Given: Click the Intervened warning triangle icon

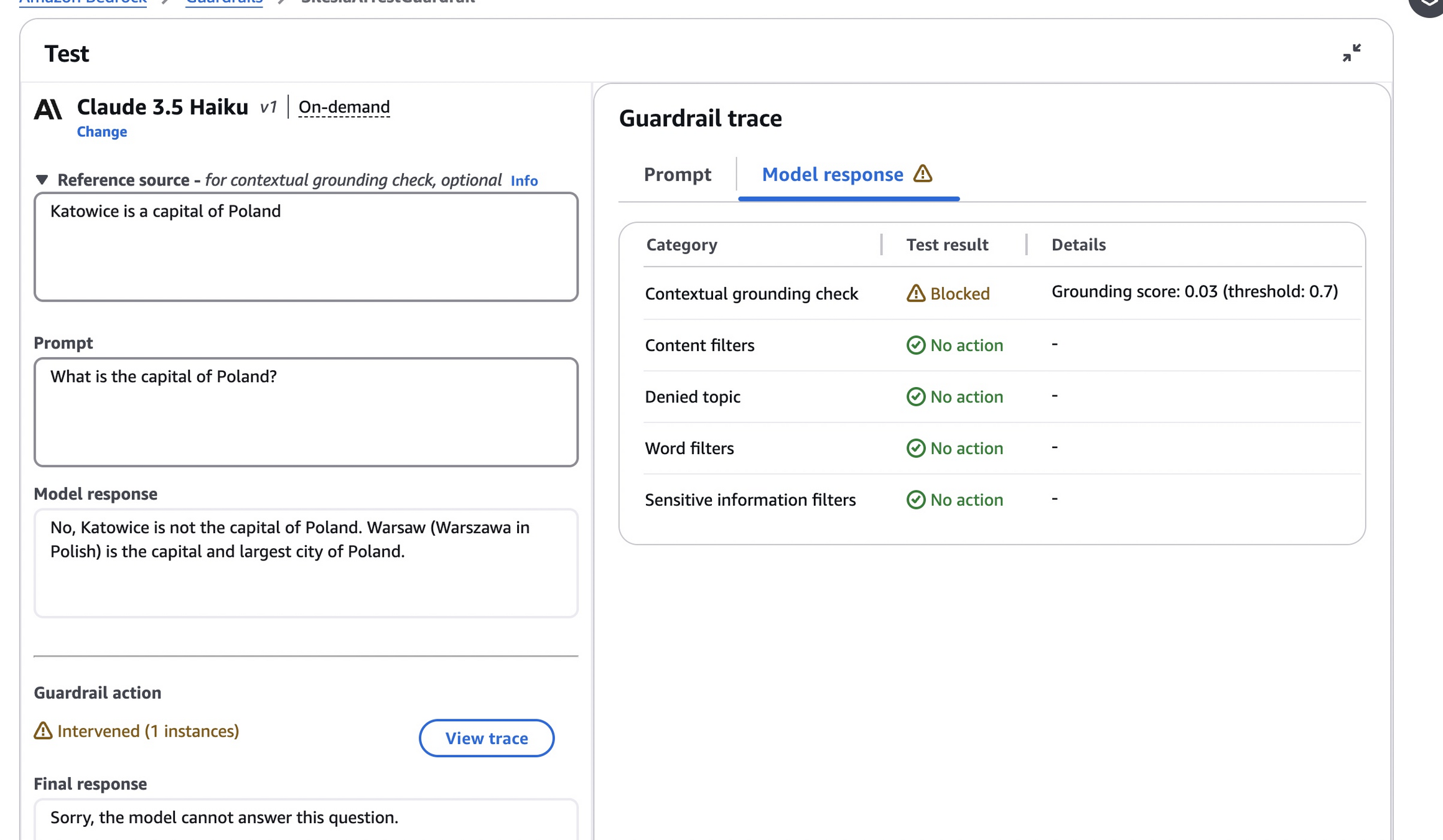Looking at the screenshot, I should pos(43,730).
